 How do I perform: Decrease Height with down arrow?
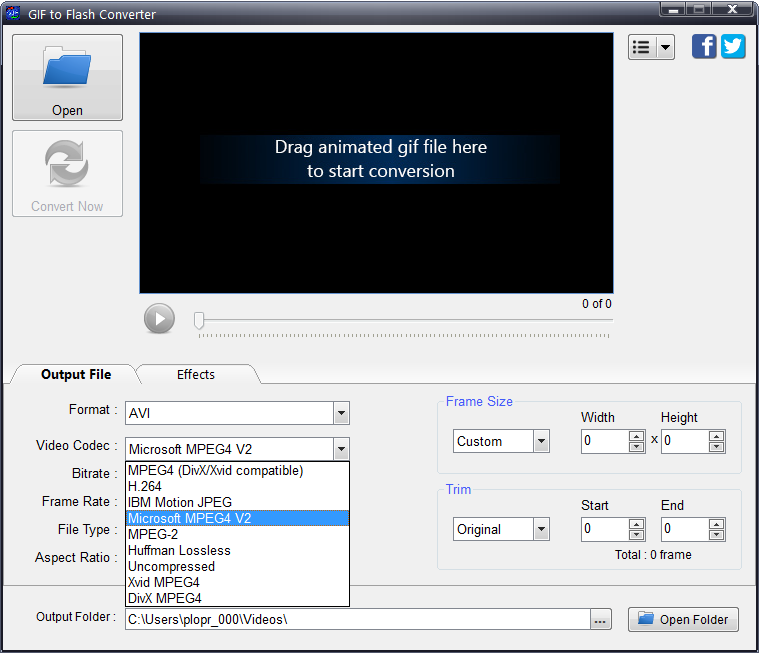point(716,447)
